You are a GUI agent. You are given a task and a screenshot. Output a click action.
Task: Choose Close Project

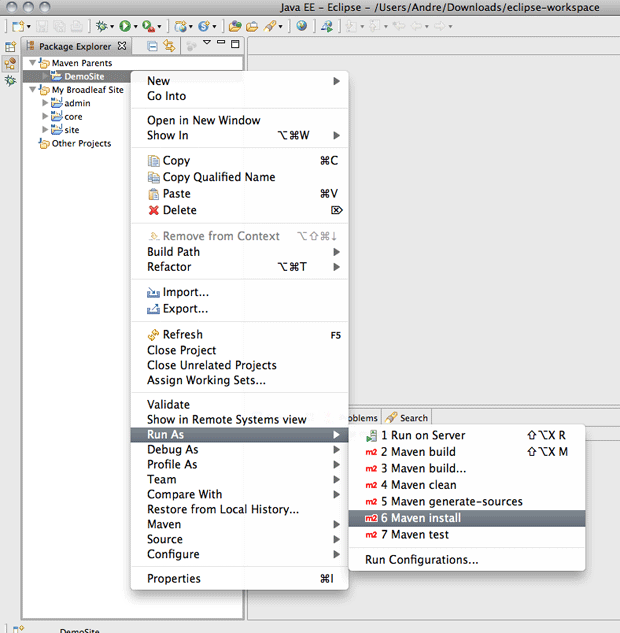pos(240,350)
